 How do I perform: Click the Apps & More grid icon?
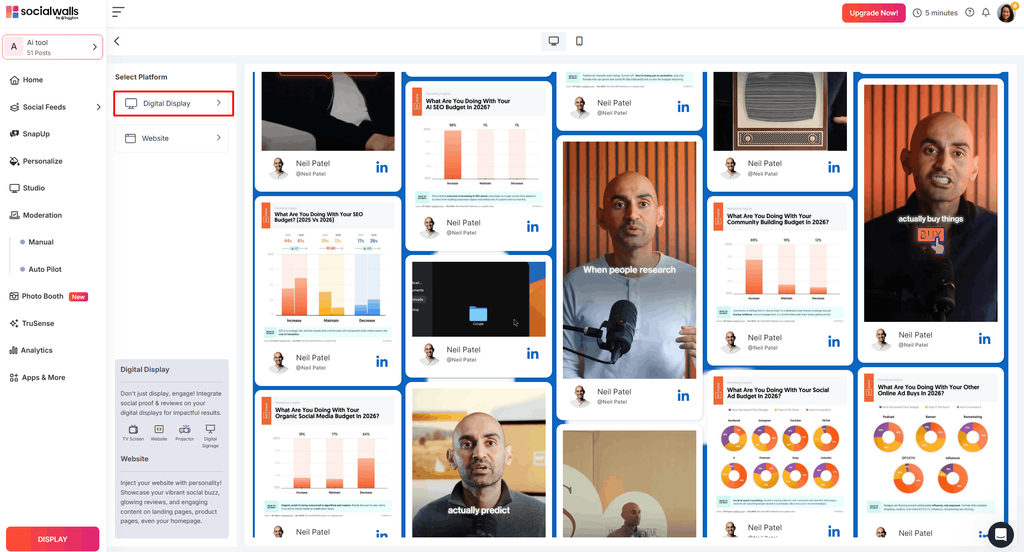[14, 378]
